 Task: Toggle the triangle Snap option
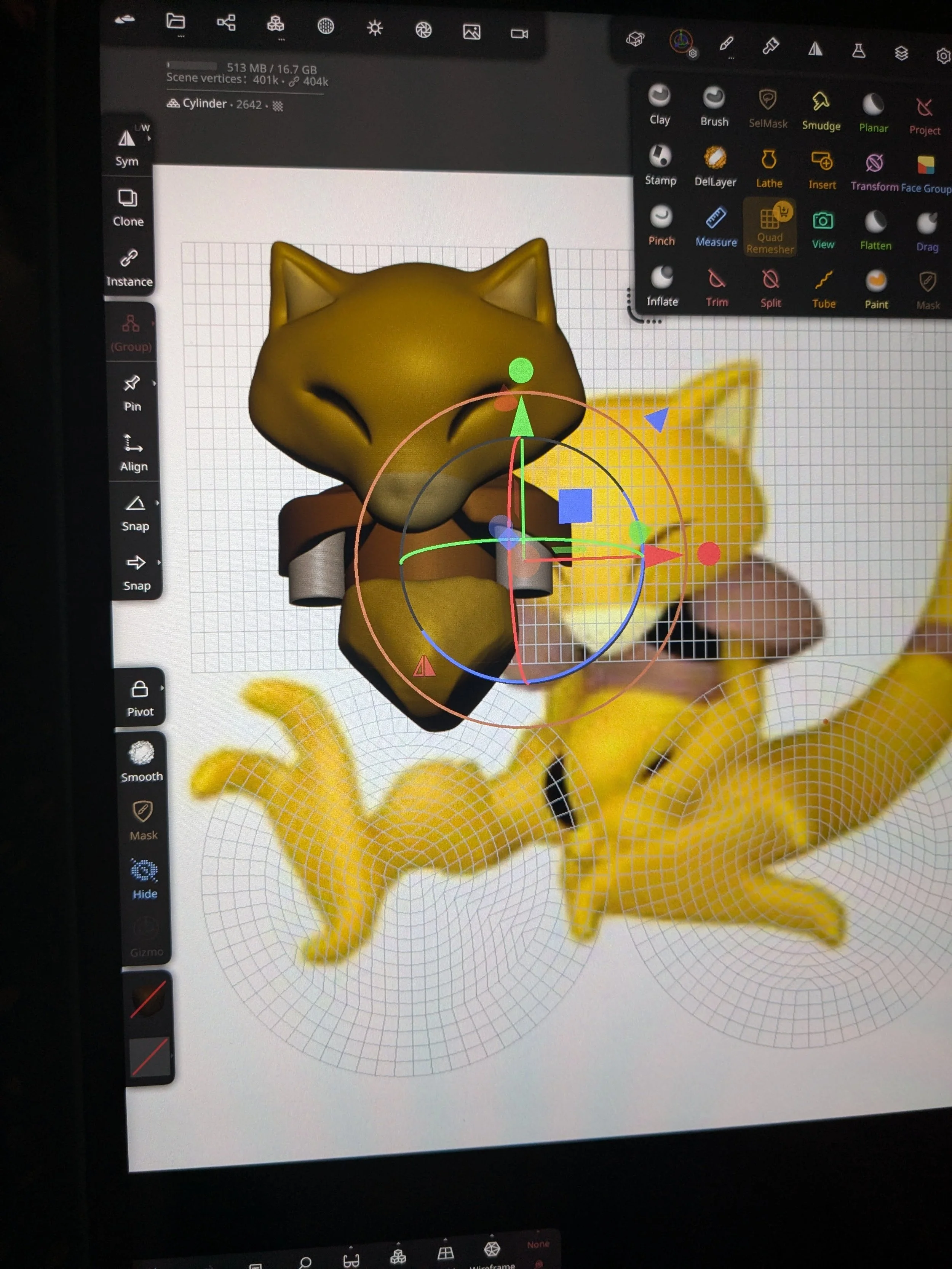[x=136, y=513]
